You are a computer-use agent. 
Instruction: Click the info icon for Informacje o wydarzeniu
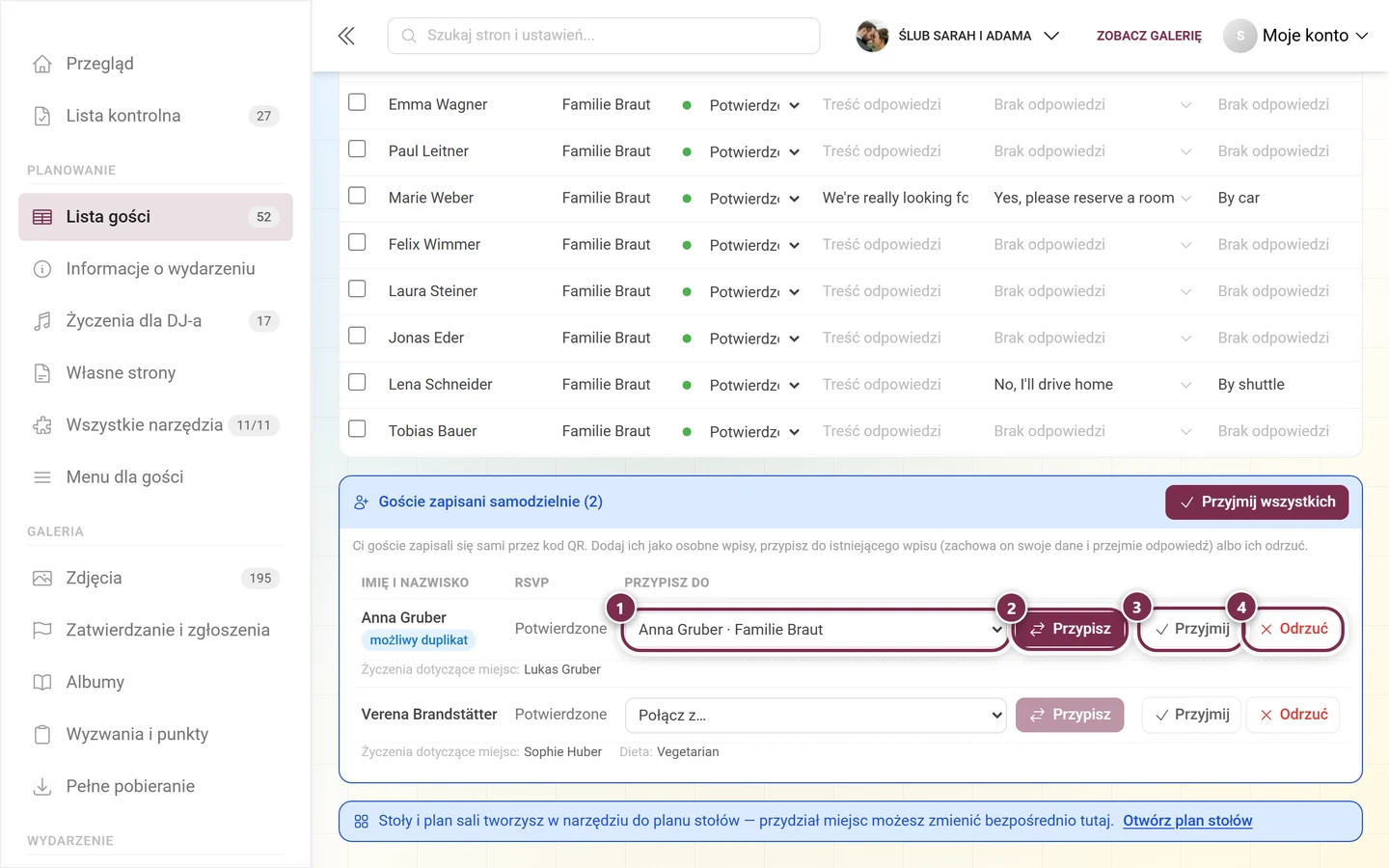42,269
